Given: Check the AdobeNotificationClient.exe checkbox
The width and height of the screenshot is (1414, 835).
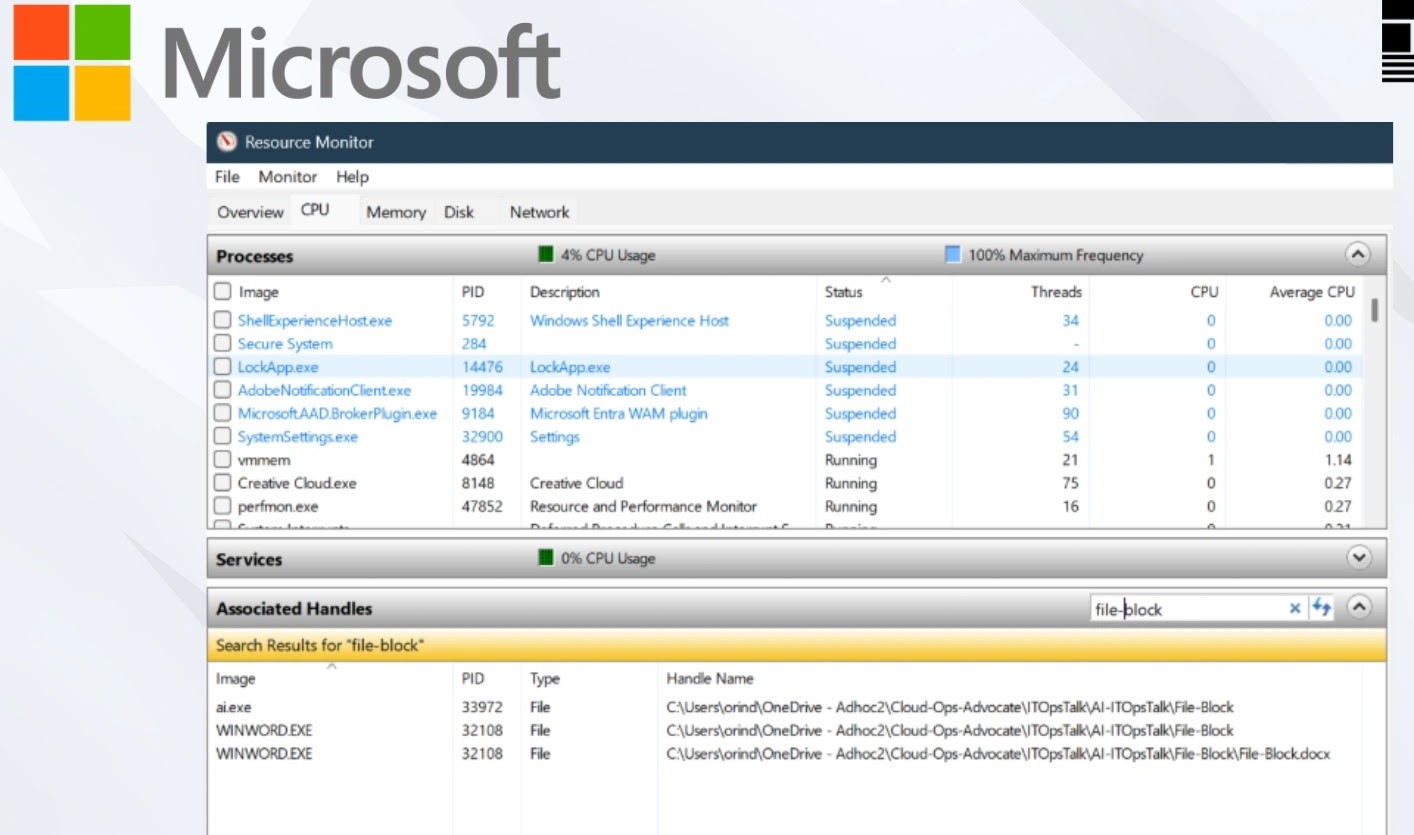Looking at the screenshot, I should (x=223, y=390).
